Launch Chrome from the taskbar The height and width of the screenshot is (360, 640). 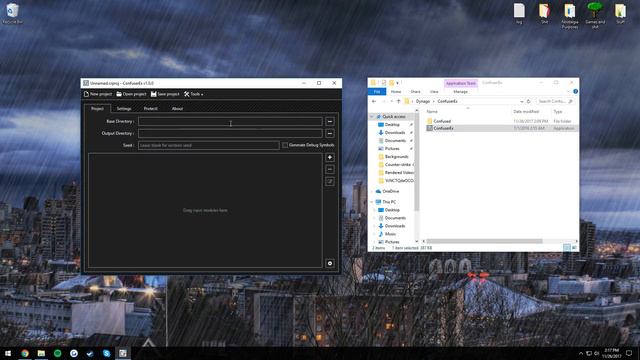click(25, 353)
